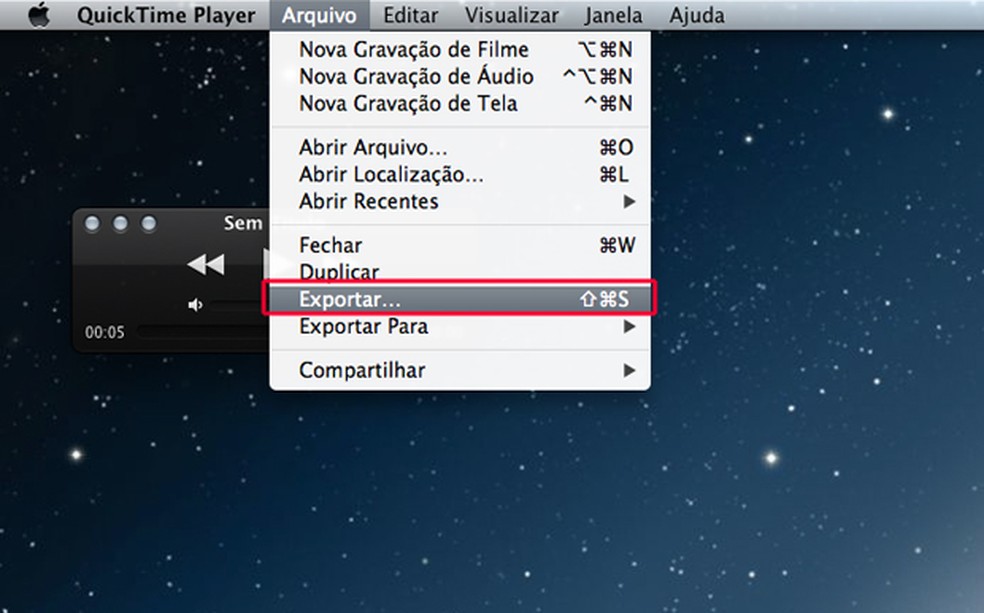Click the player window title 'Sem'
This screenshot has height=613, width=984.
(243, 223)
